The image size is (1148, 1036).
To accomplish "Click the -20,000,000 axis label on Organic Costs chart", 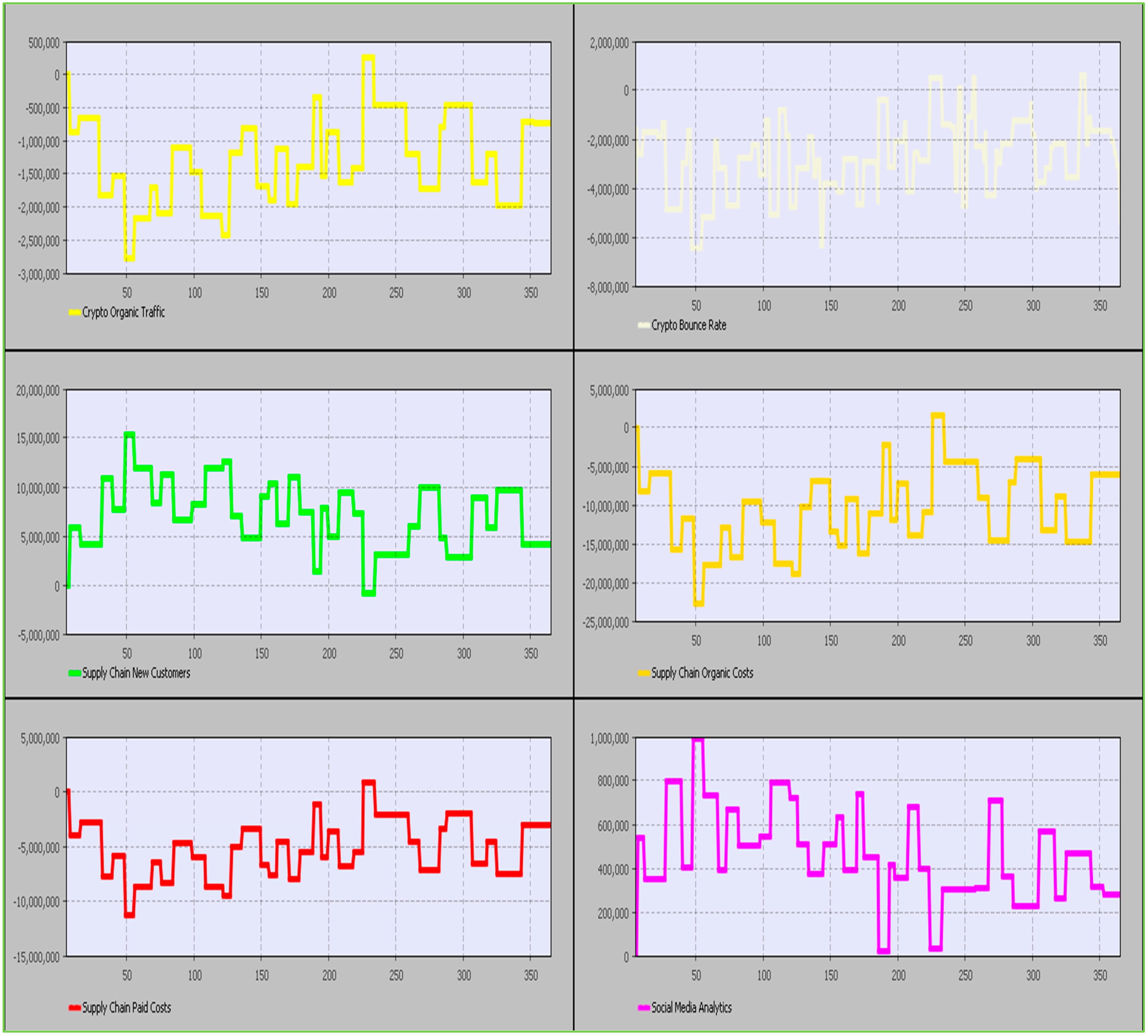I will click(x=605, y=584).
